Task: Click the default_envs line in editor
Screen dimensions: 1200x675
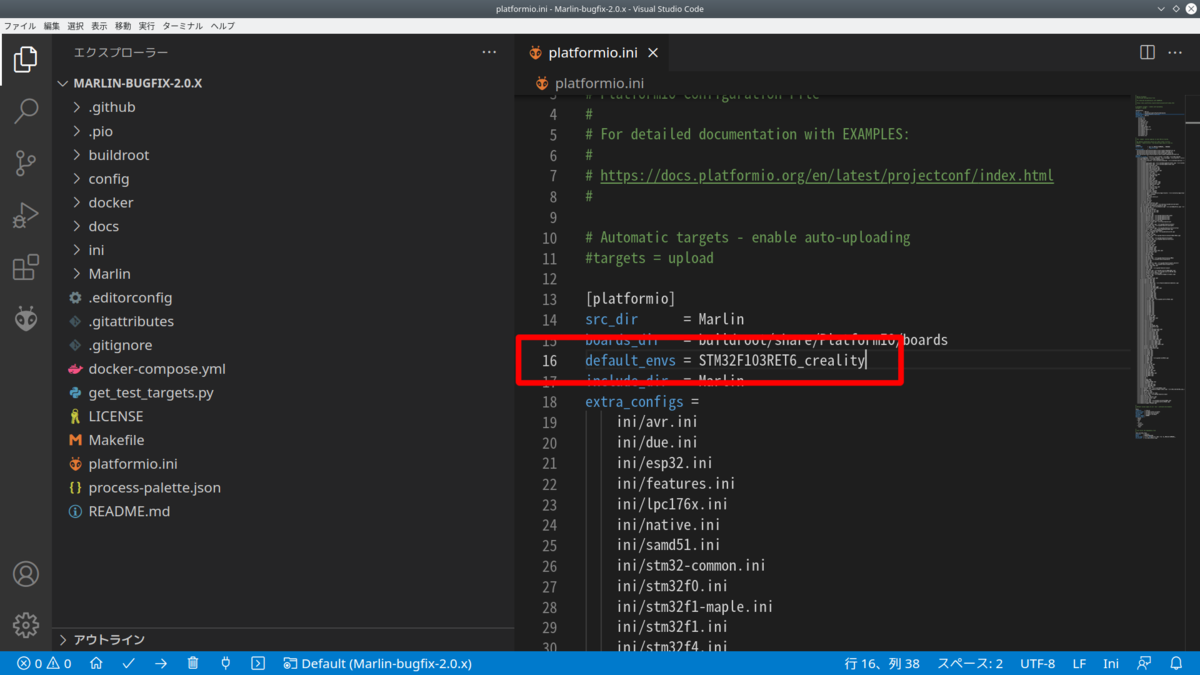Action: pos(725,360)
